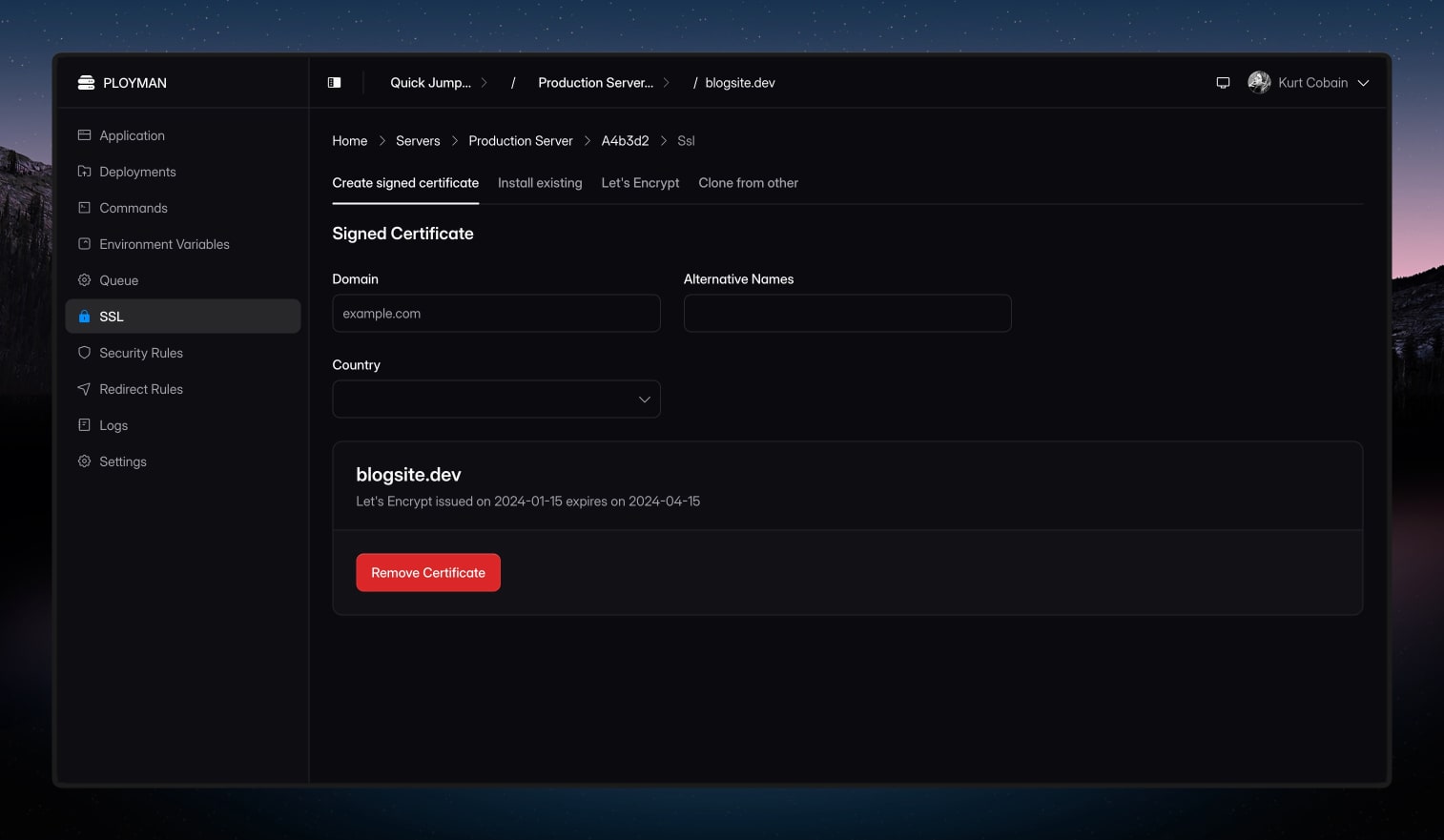This screenshot has width=1444, height=840.
Task: Open Settings in the sidebar
Action: [x=183, y=461]
